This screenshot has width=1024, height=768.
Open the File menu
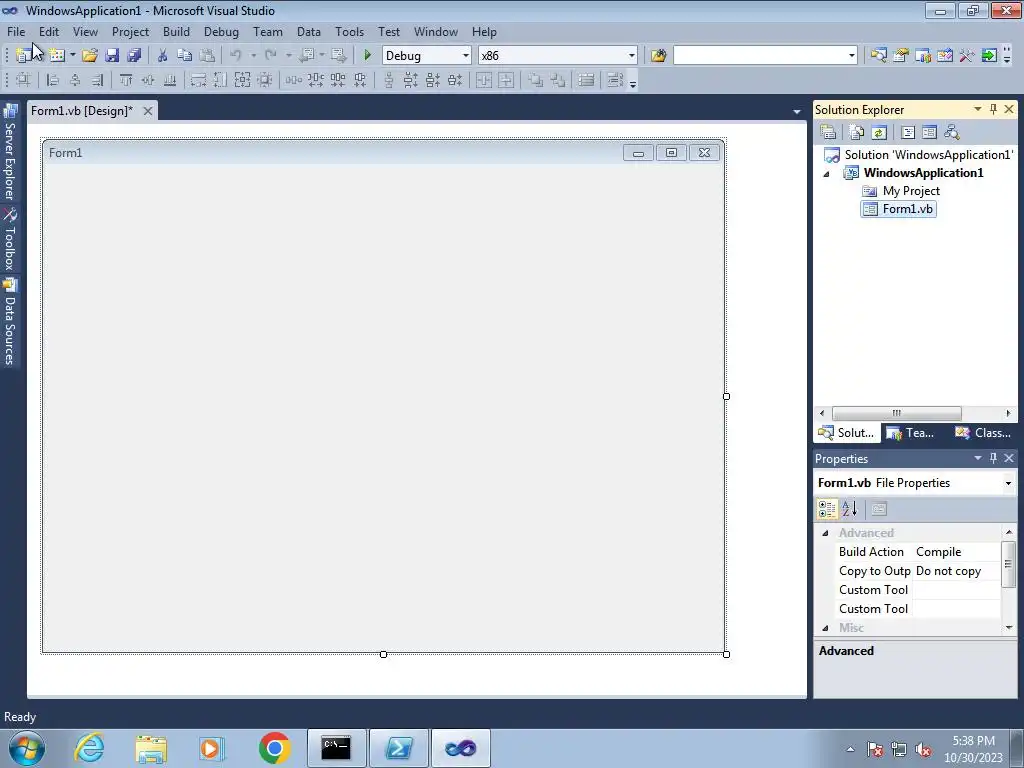pos(16,31)
